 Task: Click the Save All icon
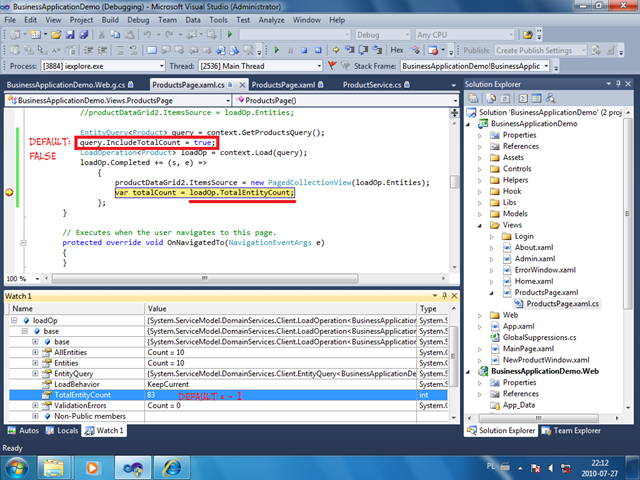point(84,35)
